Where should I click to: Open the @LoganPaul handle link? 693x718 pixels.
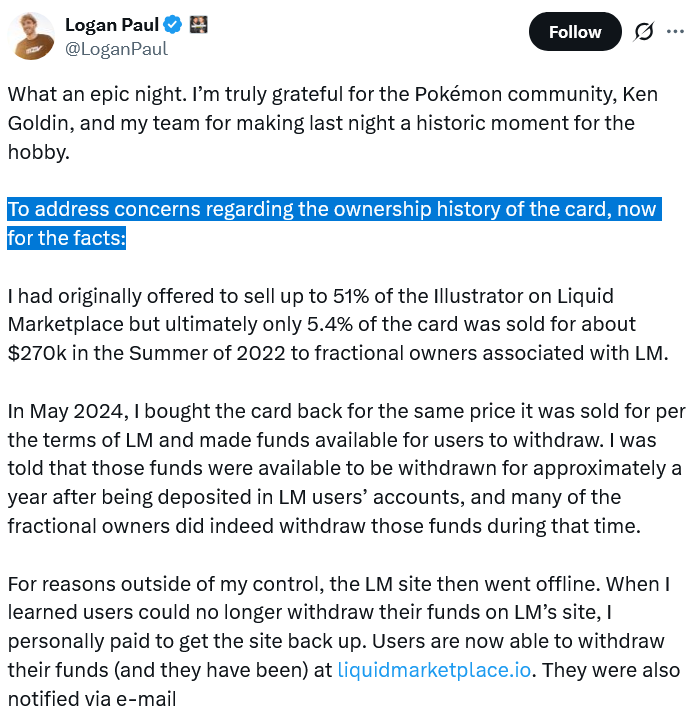pyautogui.click(x=116, y=48)
